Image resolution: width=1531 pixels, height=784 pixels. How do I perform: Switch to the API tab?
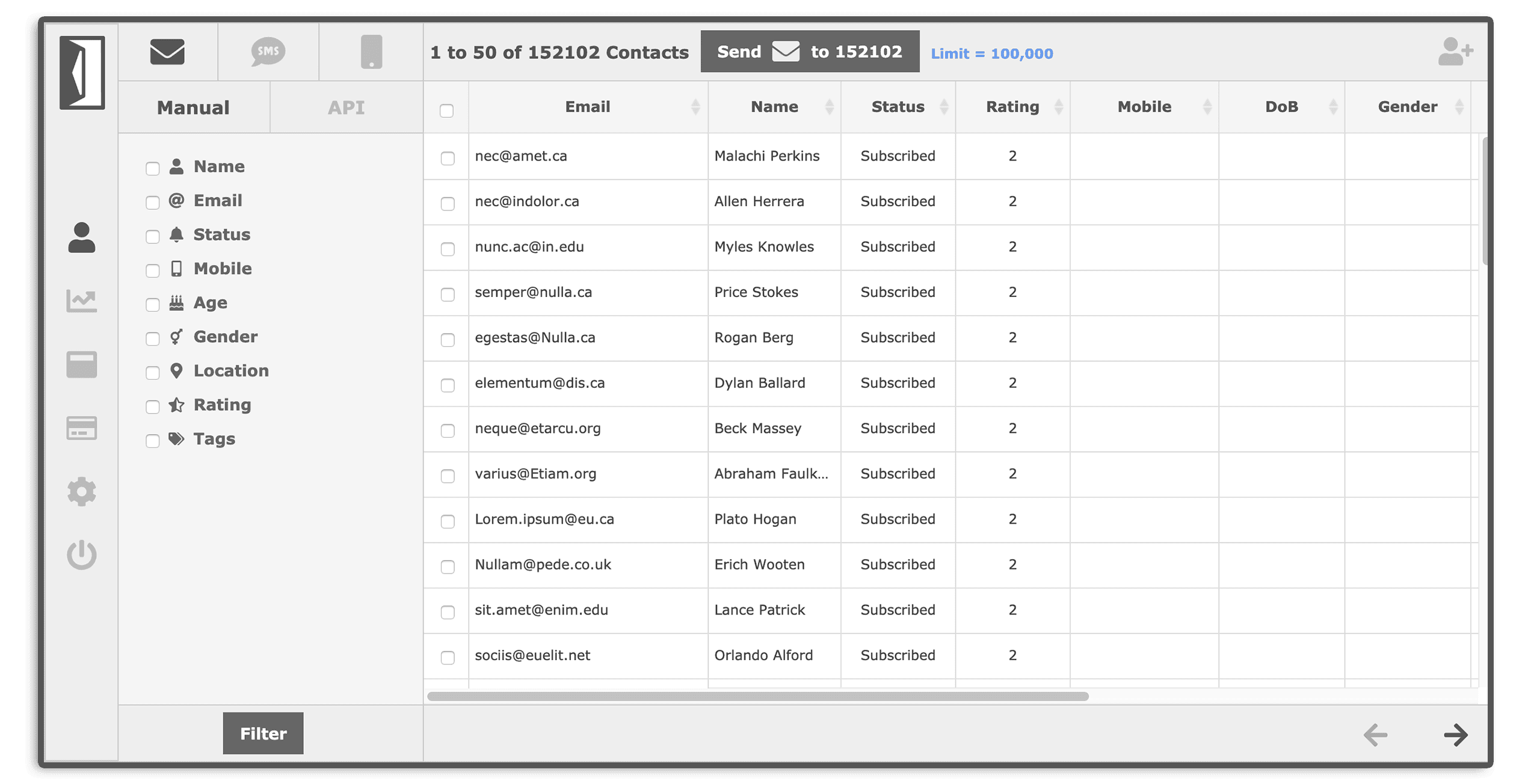click(x=347, y=108)
